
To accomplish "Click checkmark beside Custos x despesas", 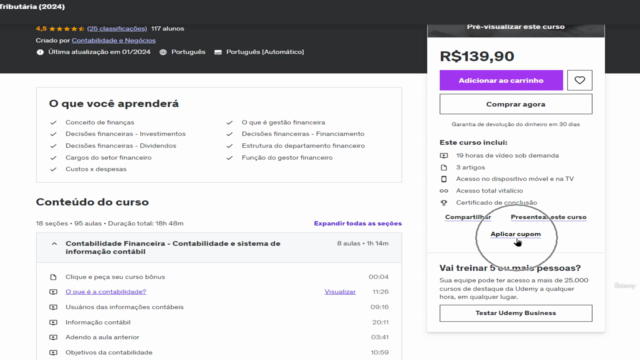I will pyautogui.click(x=53, y=169).
